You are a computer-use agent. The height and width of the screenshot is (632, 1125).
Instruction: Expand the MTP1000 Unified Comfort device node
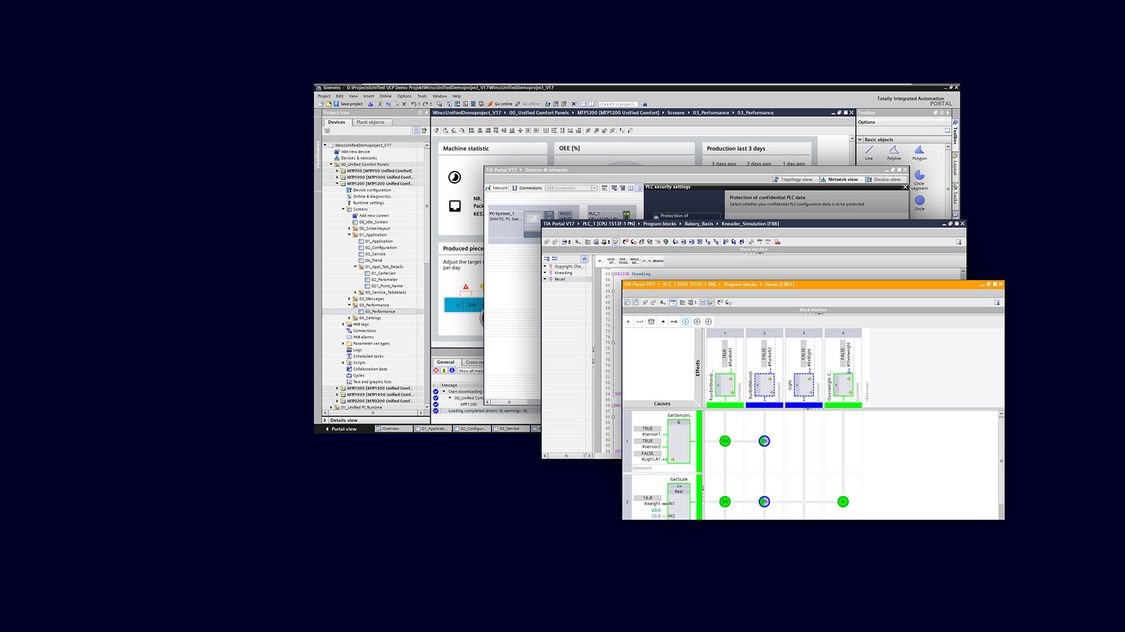pyautogui.click(x=337, y=177)
